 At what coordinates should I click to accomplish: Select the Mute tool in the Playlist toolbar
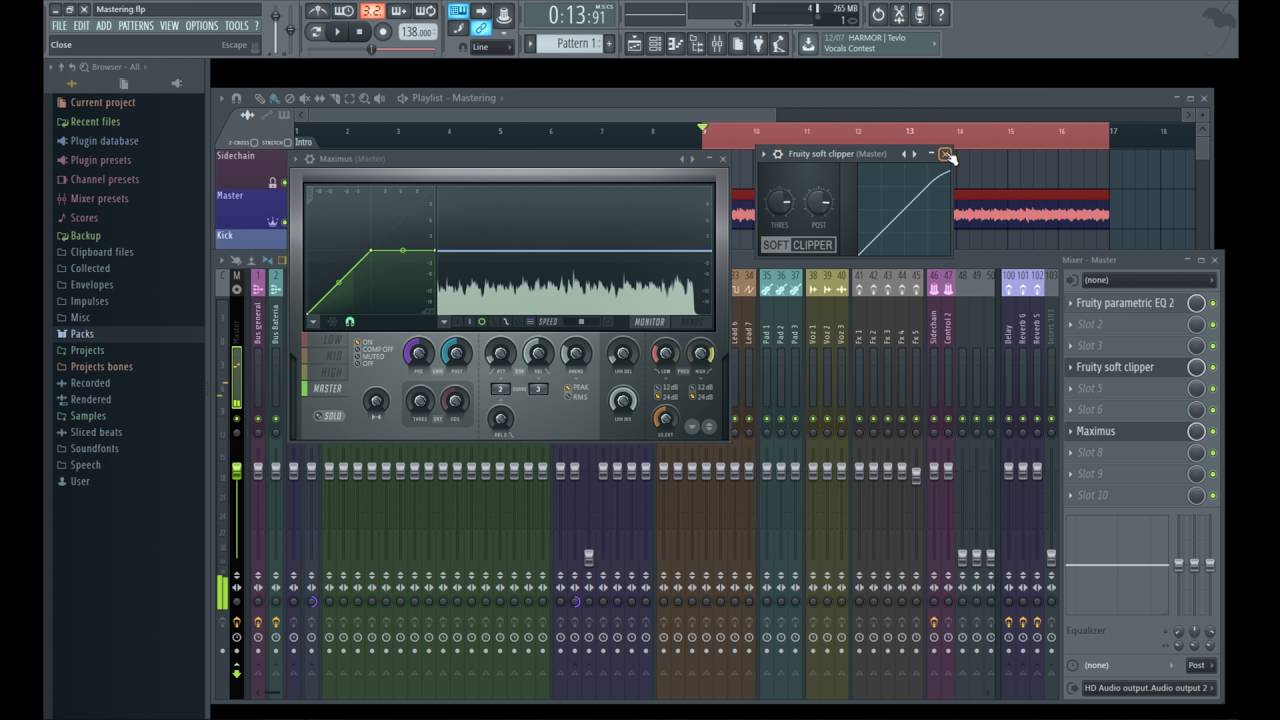305,99
